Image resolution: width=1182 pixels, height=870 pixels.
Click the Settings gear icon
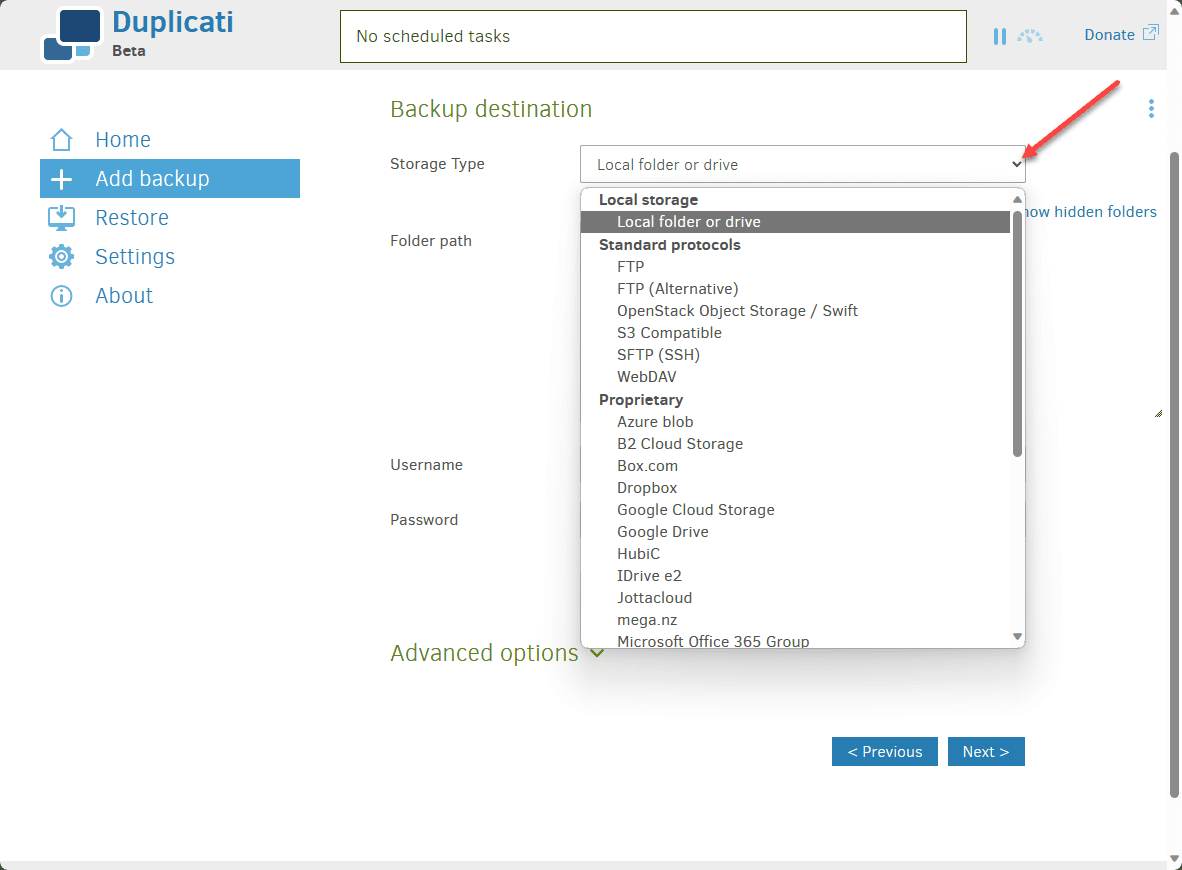(61, 256)
